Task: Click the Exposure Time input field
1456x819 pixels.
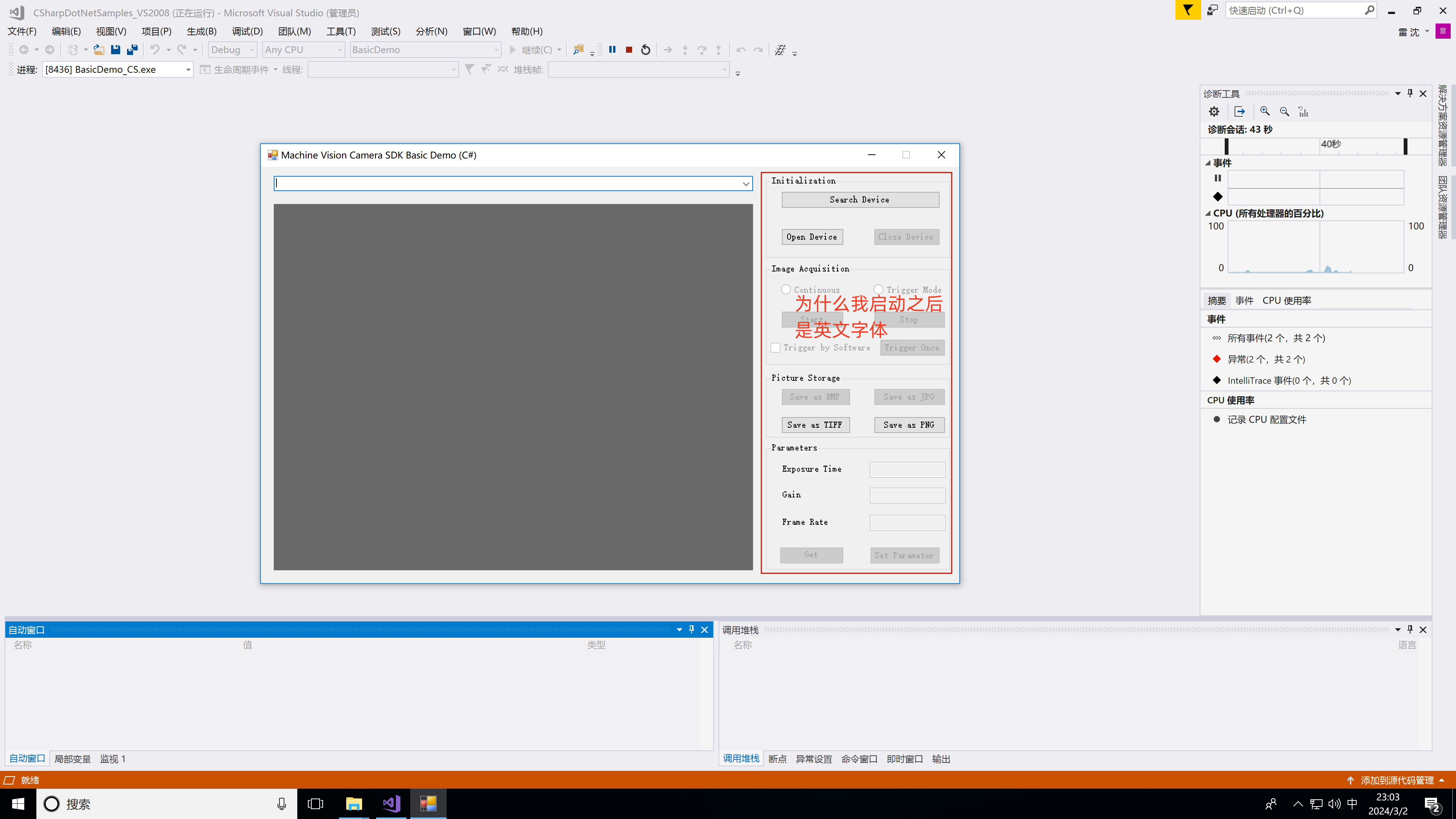Action: (x=907, y=469)
